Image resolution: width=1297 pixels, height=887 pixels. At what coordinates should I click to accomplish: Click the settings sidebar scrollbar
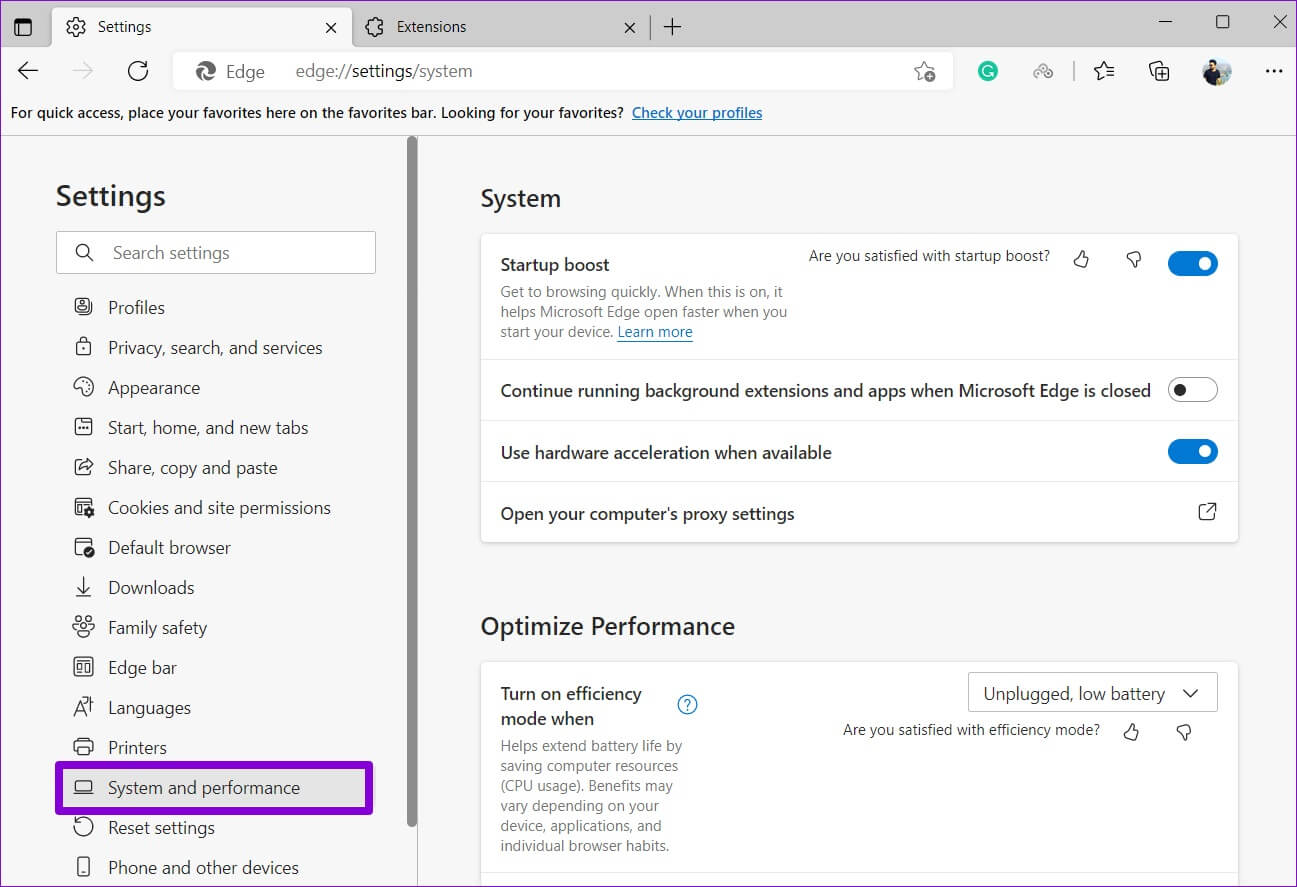tap(411, 482)
